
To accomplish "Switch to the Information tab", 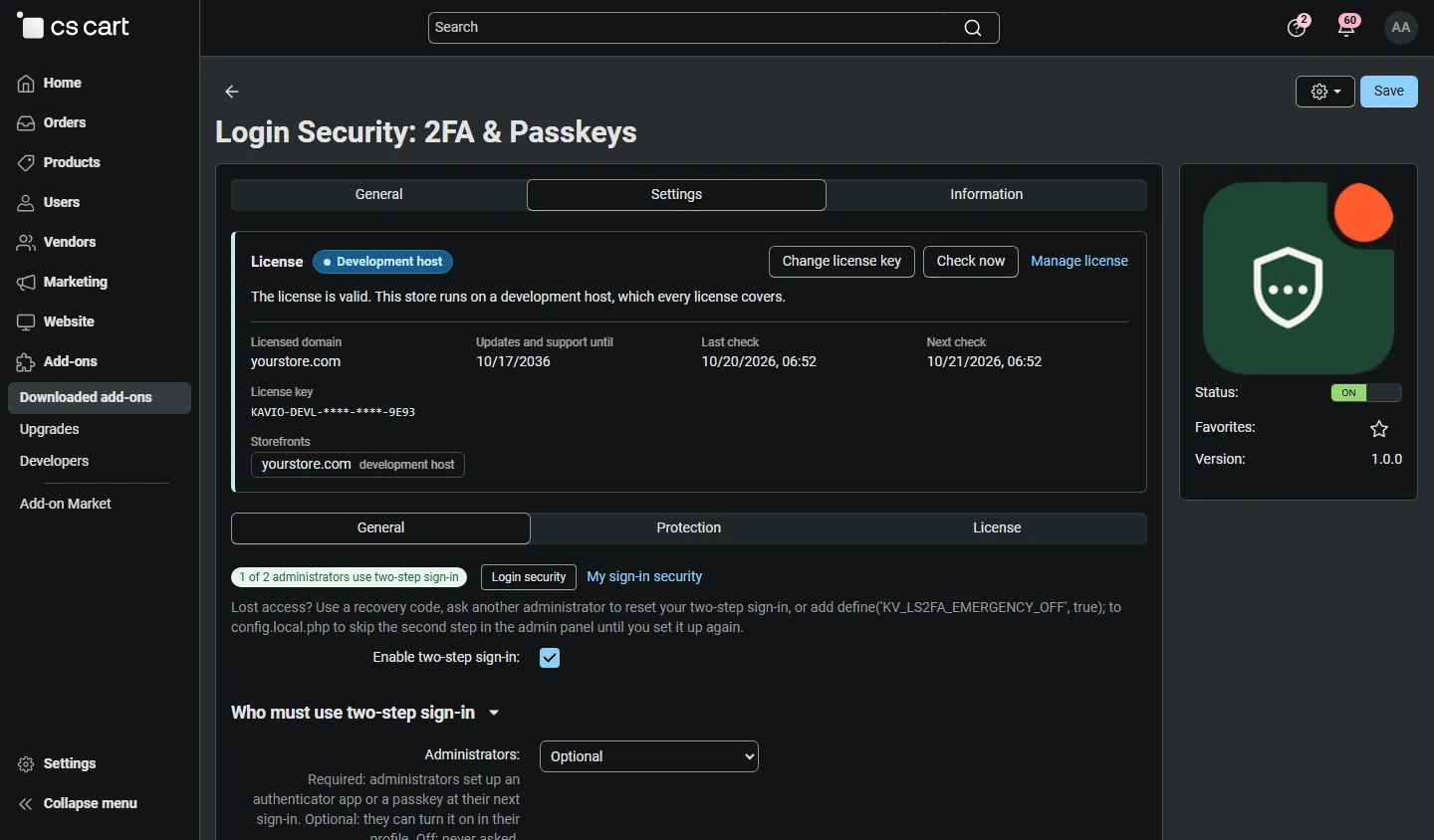I will [x=987, y=195].
